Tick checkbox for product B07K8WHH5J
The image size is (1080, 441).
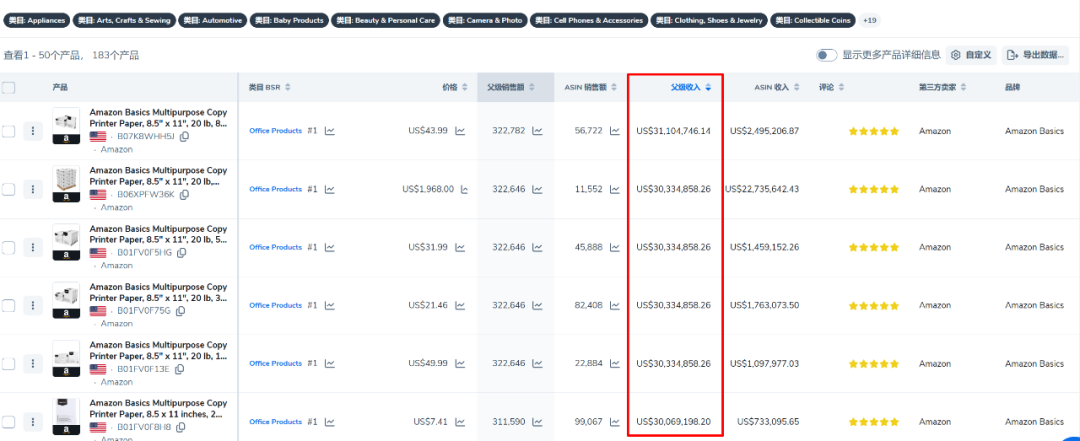[x=8, y=131]
